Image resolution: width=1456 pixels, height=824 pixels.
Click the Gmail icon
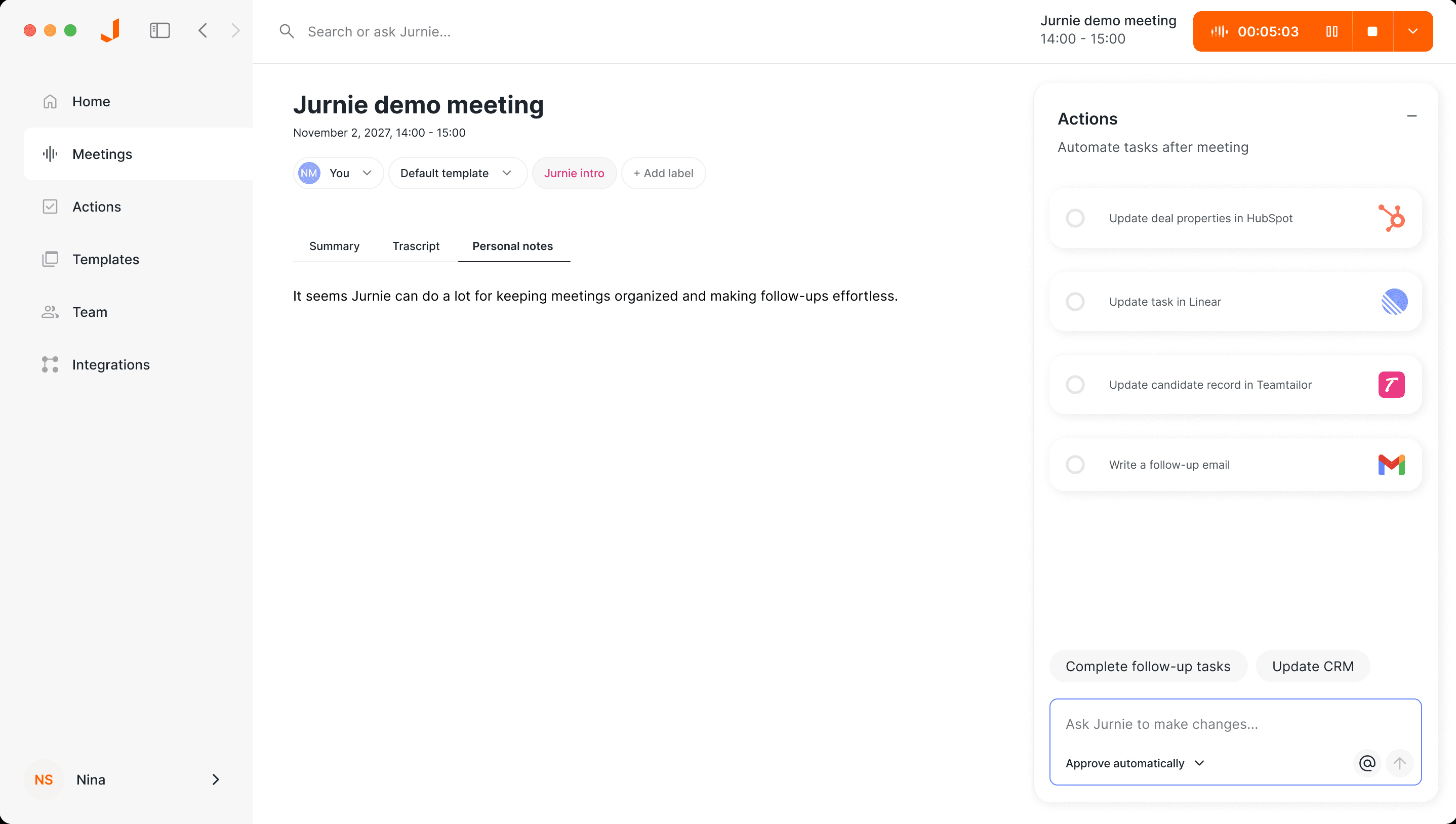pyautogui.click(x=1392, y=465)
